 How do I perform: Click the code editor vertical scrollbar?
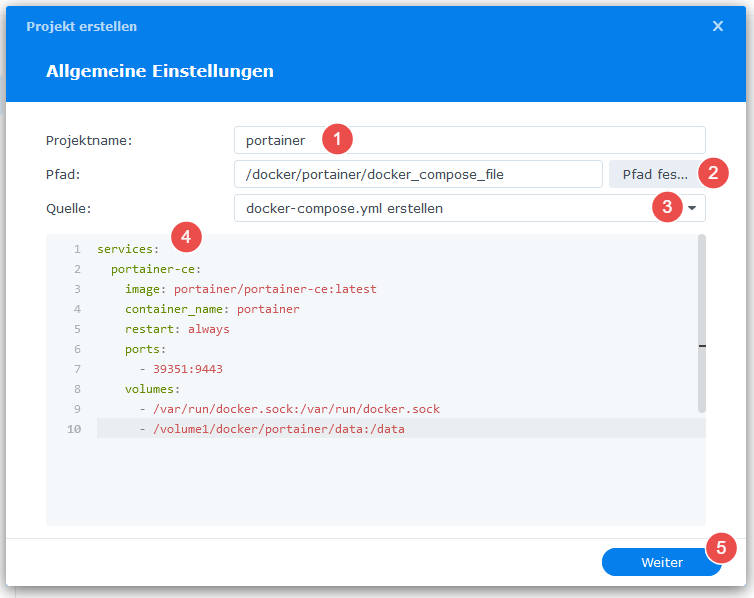tap(702, 324)
